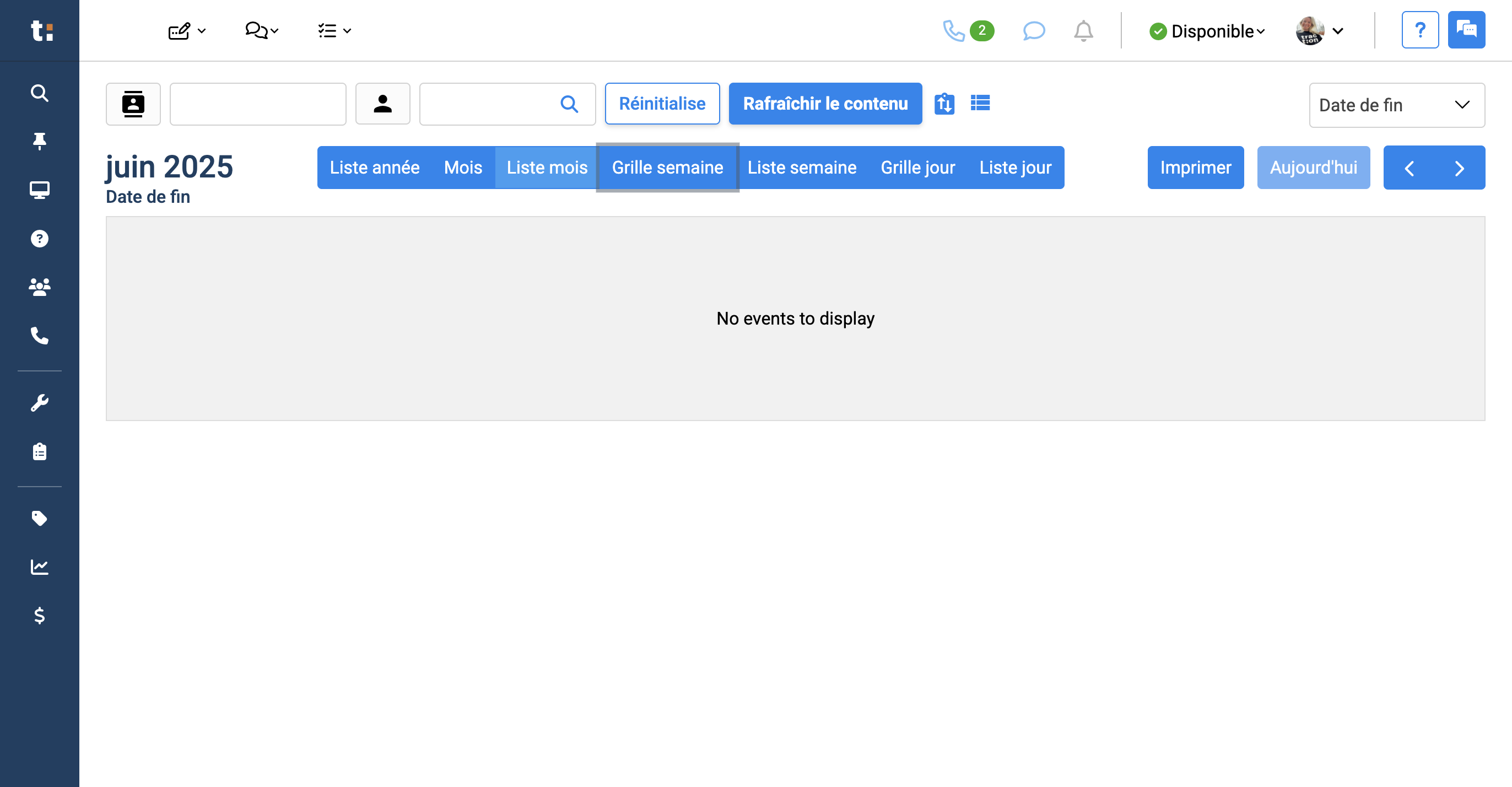This screenshot has height=787, width=1512.
Task: Expand the Disponible status dropdown
Action: [x=1207, y=31]
